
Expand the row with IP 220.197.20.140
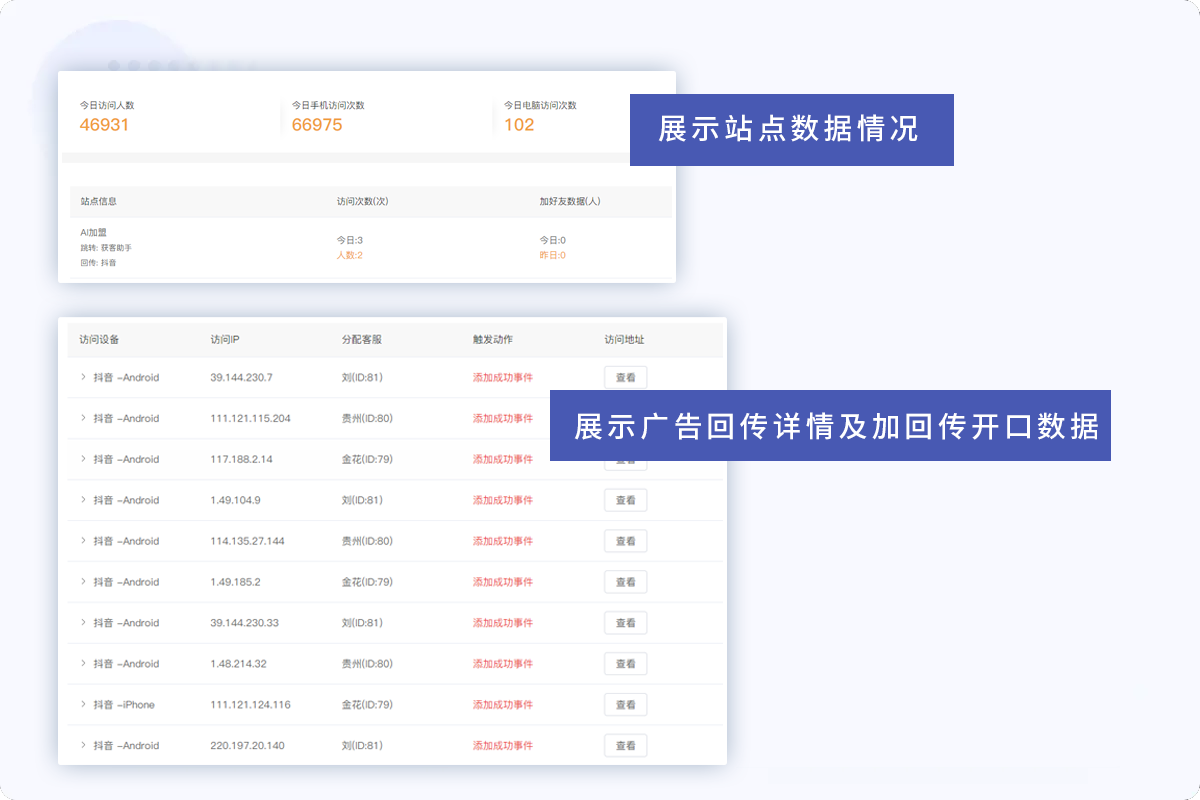(x=83, y=746)
